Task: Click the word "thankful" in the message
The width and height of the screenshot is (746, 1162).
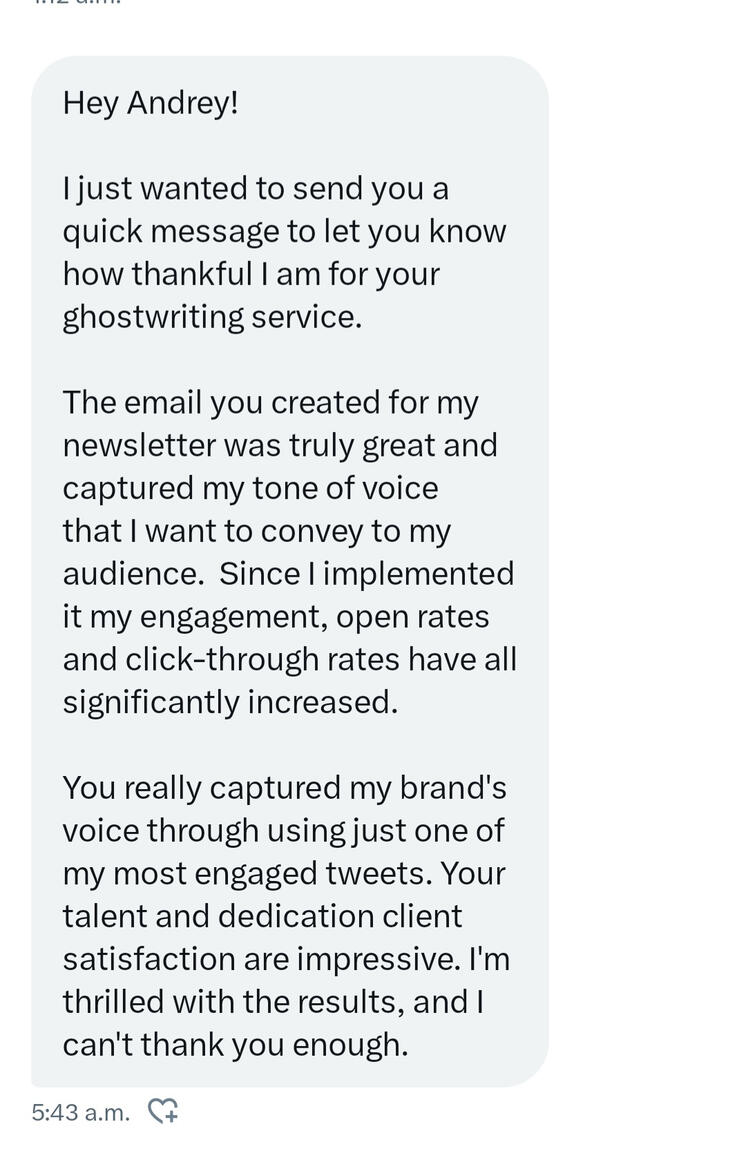Action: 193,274
